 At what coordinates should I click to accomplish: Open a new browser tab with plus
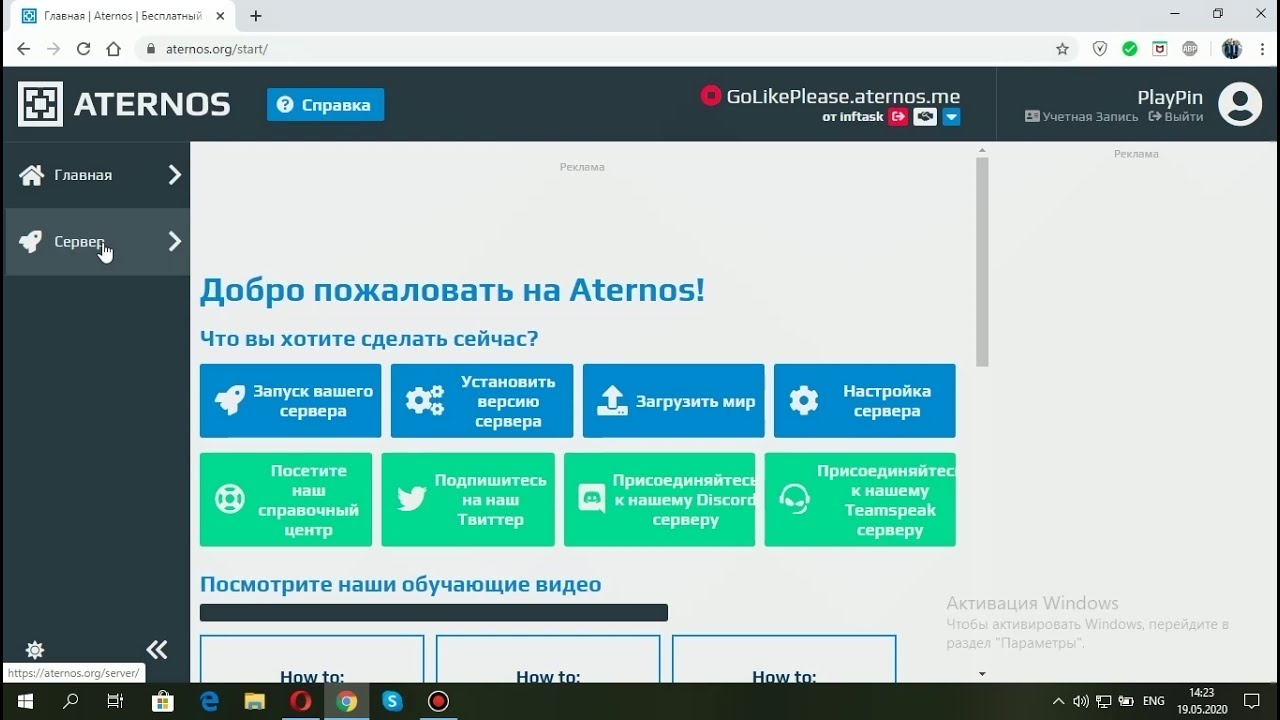pos(256,16)
